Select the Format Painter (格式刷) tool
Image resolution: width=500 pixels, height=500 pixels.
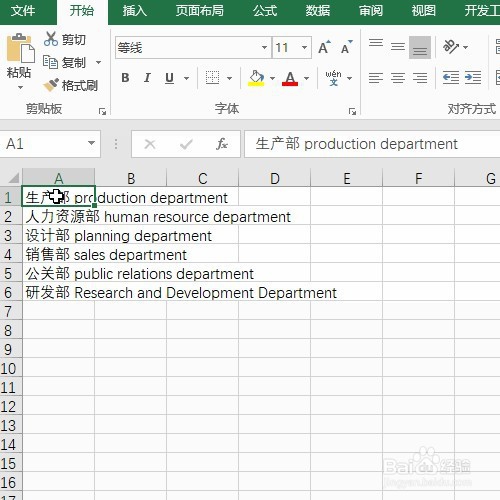point(71,85)
